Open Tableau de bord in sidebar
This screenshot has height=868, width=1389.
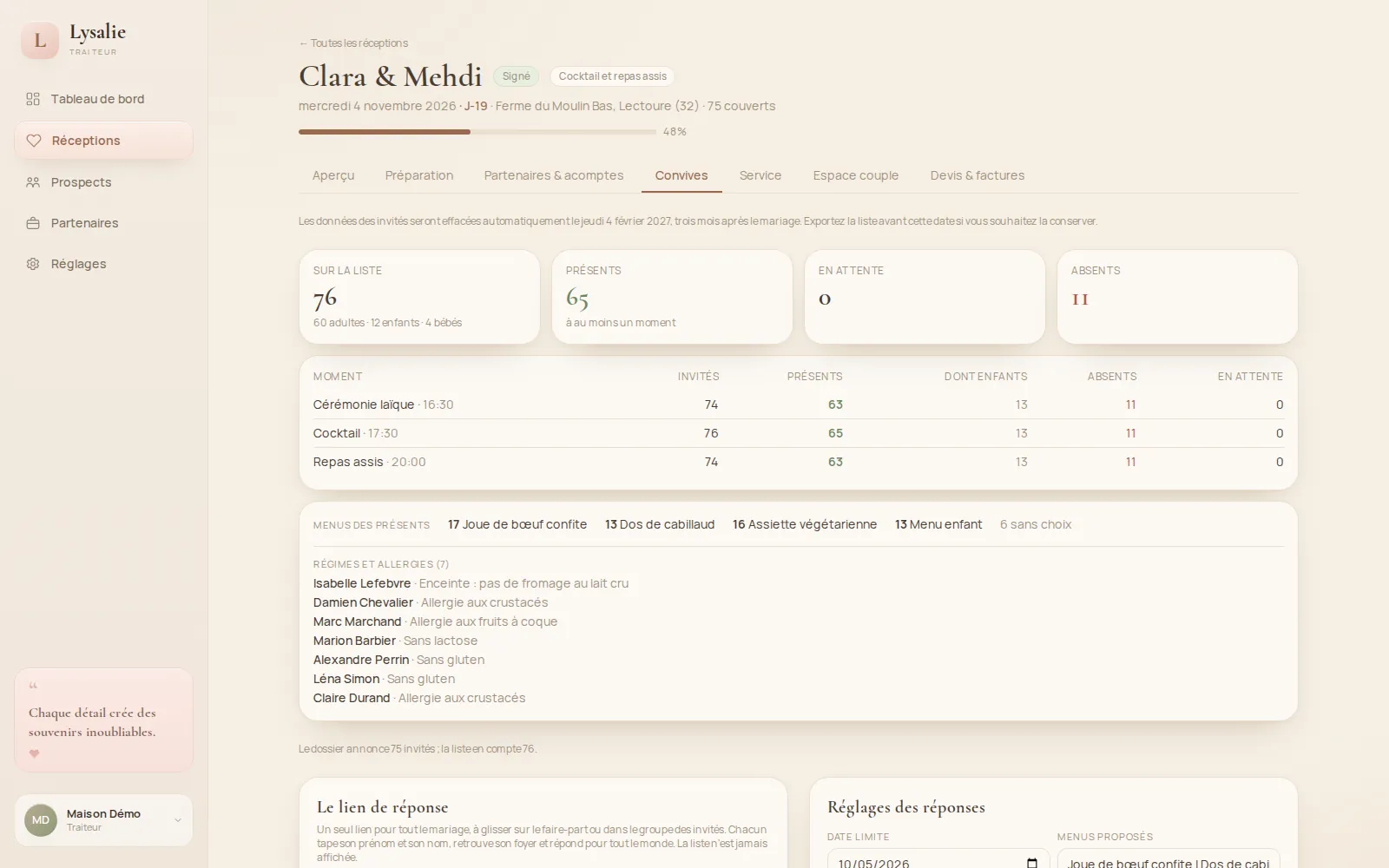[x=103, y=99]
